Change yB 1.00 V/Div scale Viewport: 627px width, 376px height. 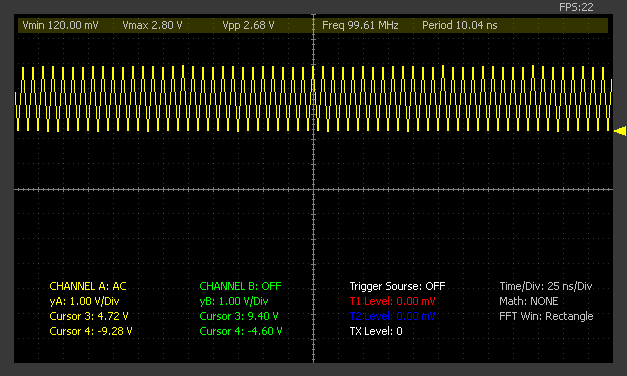tap(234, 301)
